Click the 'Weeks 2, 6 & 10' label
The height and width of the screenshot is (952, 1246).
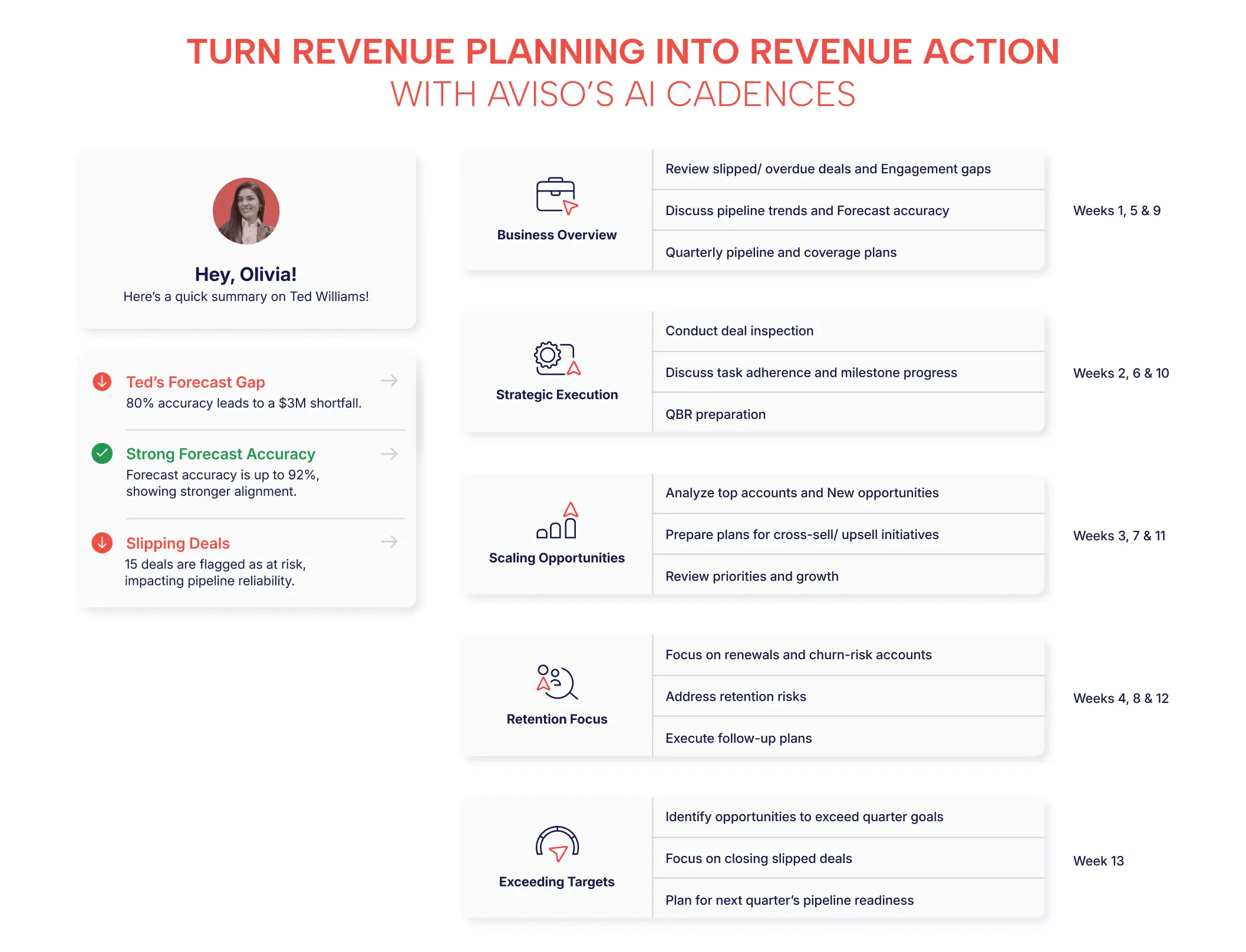tap(1121, 373)
